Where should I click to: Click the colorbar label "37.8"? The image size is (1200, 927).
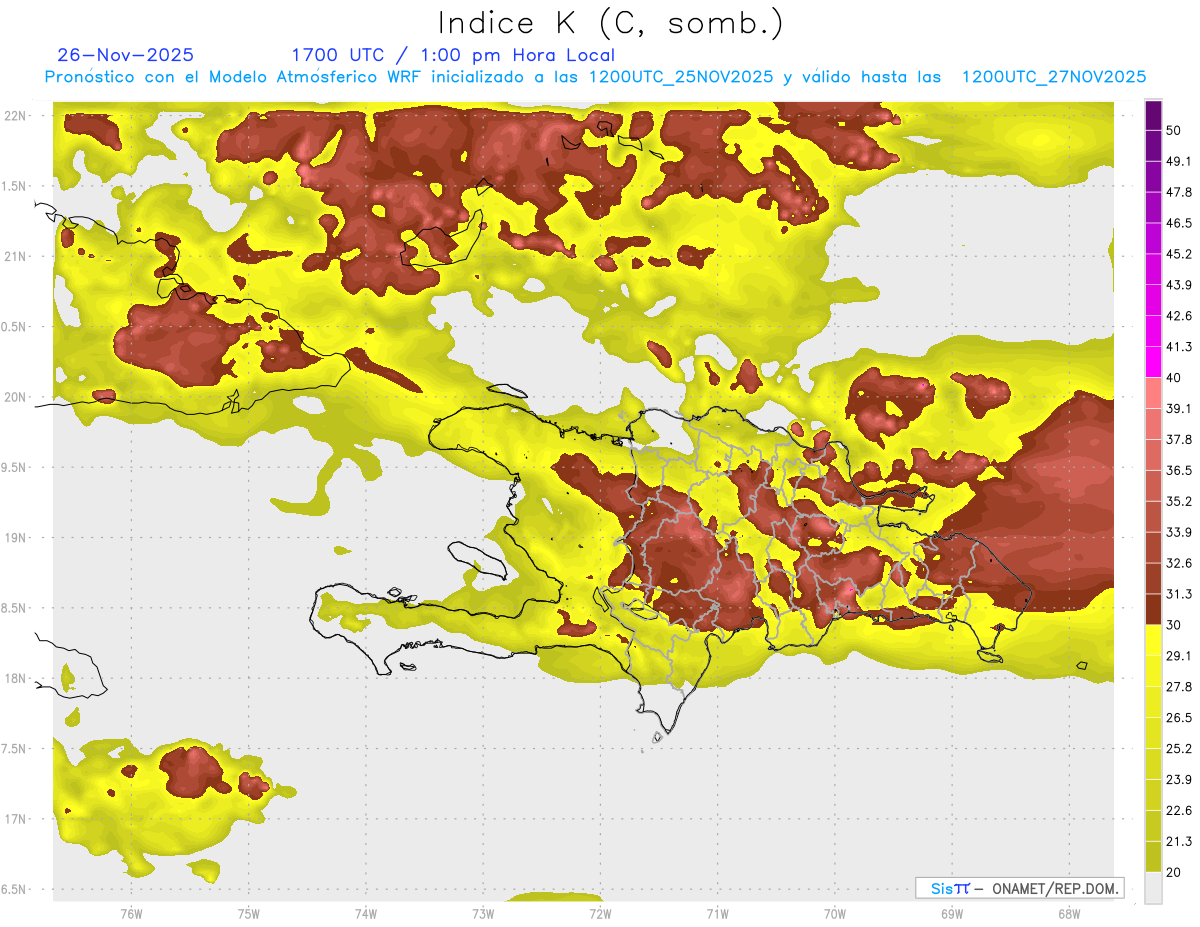click(1180, 439)
